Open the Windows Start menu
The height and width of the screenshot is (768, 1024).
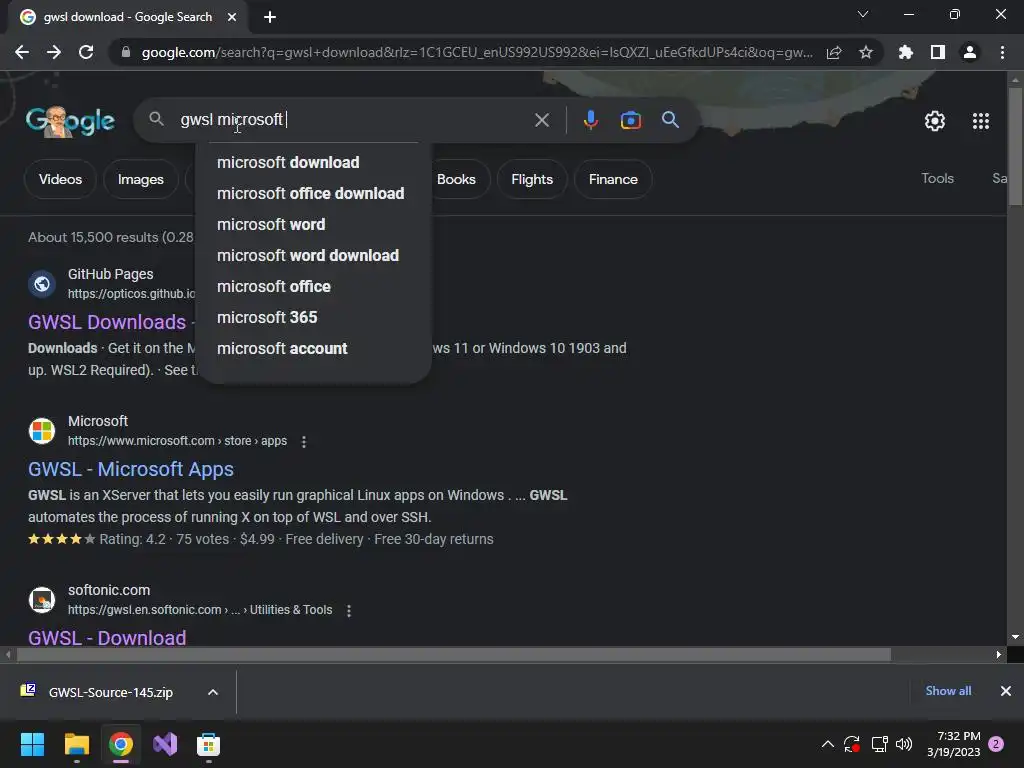32,744
